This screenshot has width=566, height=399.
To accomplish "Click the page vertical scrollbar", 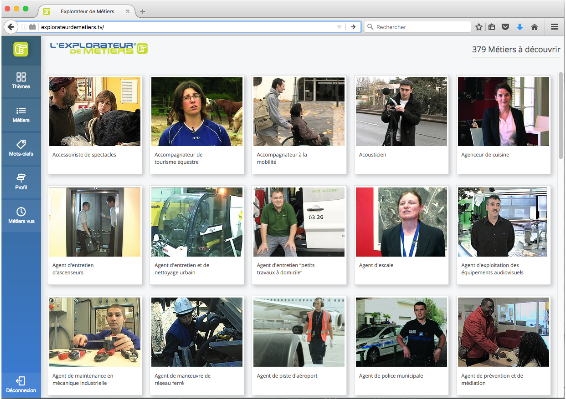I will (x=561, y=116).
